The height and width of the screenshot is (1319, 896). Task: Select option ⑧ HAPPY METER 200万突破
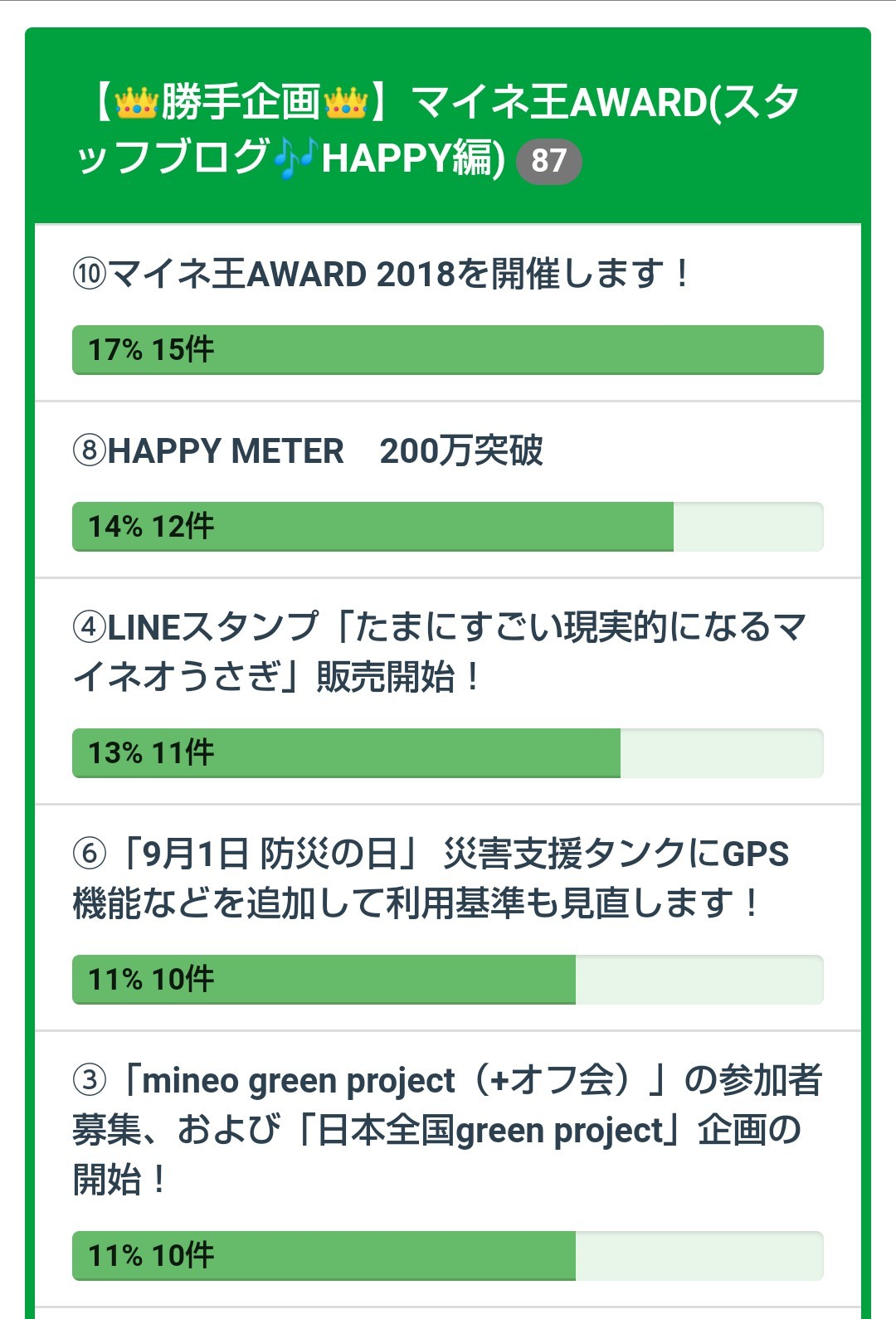pos(309,451)
